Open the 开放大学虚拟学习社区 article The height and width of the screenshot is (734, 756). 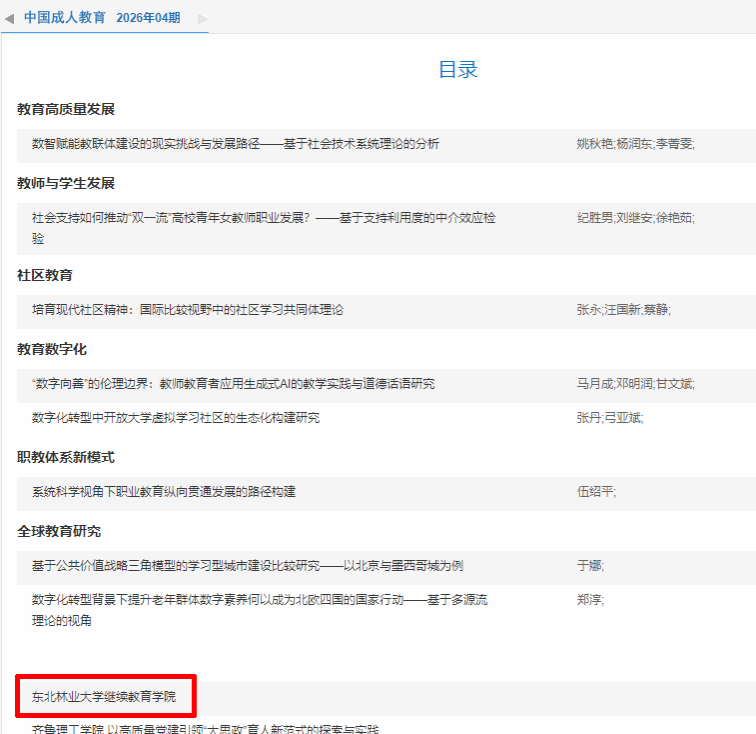(x=175, y=418)
